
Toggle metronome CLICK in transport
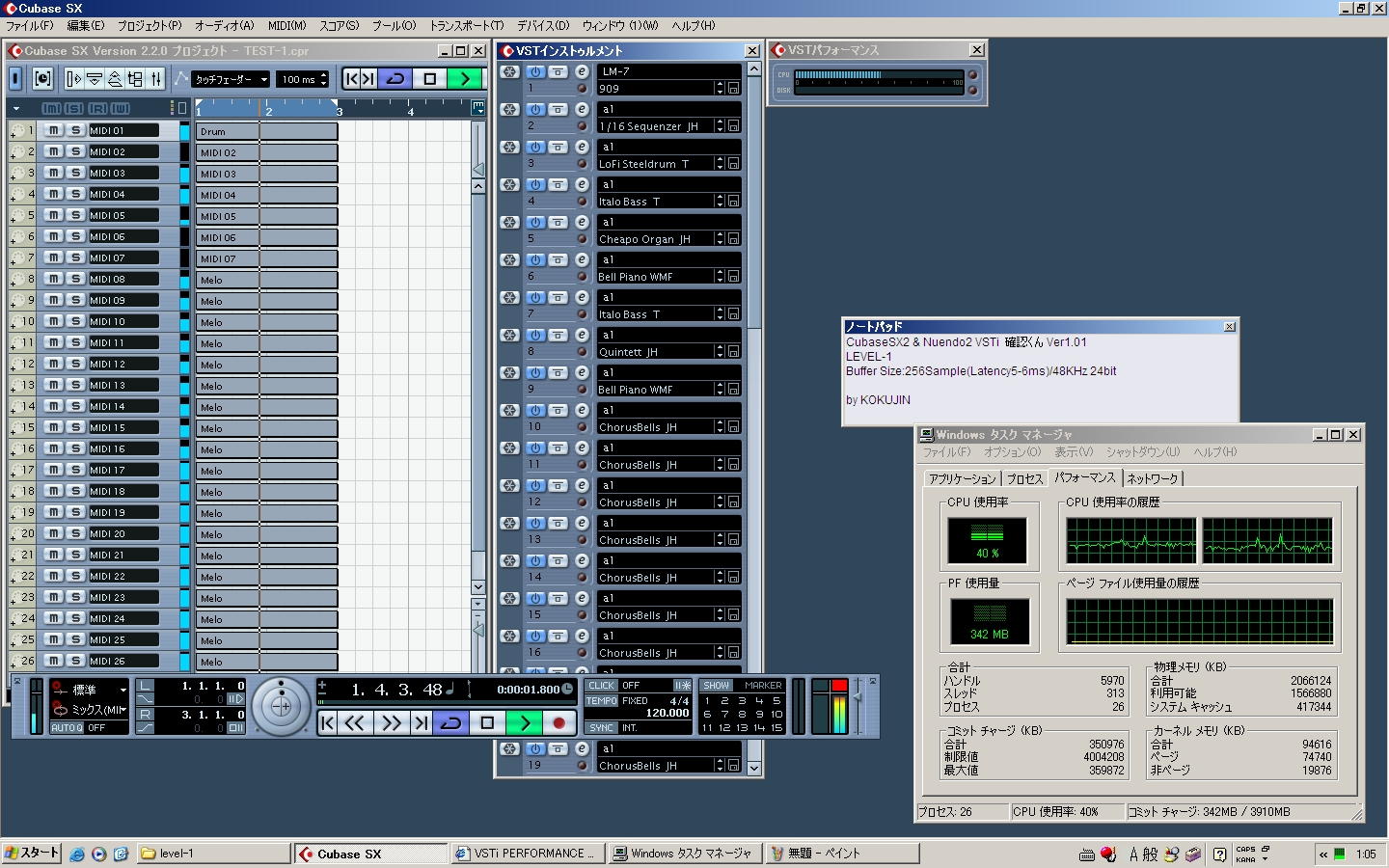point(601,686)
